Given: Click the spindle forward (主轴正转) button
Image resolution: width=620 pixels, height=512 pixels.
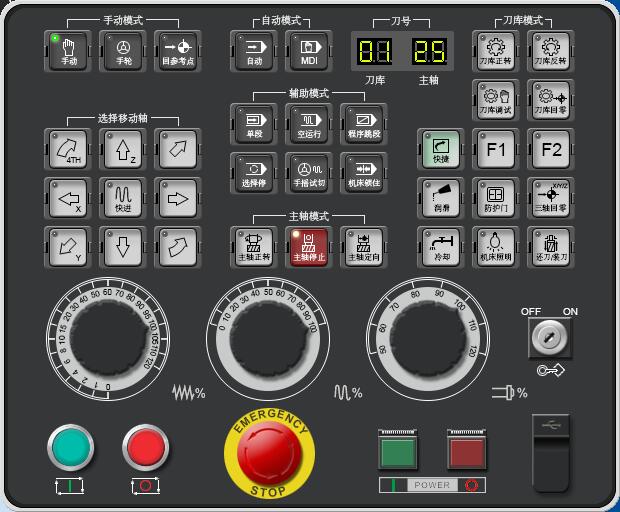Looking at the screenshot, I should coord(254,246).
